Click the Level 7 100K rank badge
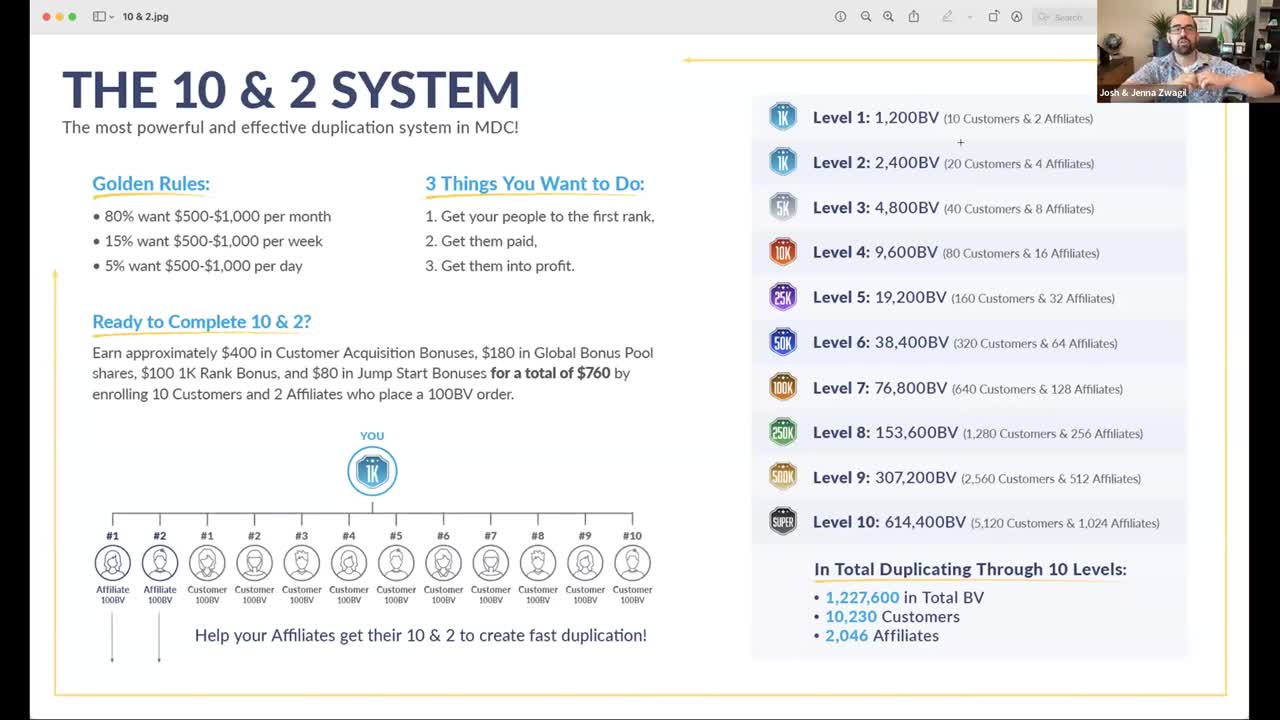Viewport: 1280px width, 720px height. tap(783, 387)
